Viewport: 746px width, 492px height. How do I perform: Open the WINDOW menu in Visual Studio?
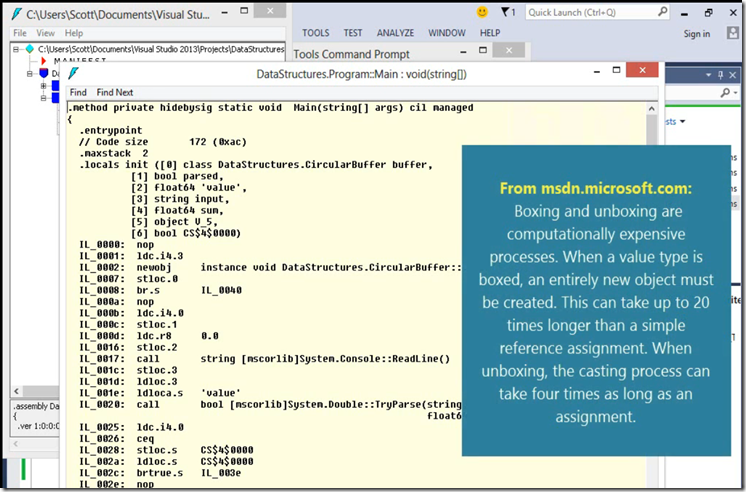447,33
